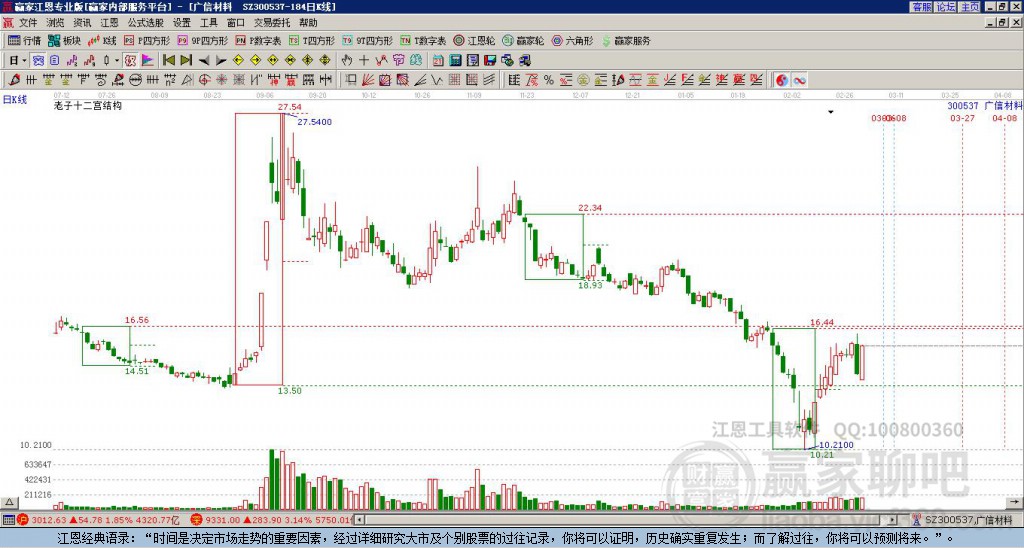Expand the 日 period dropdown
Image resolution: width=1024 pixels, height=548 pixels.
click(x=24, y=60)
